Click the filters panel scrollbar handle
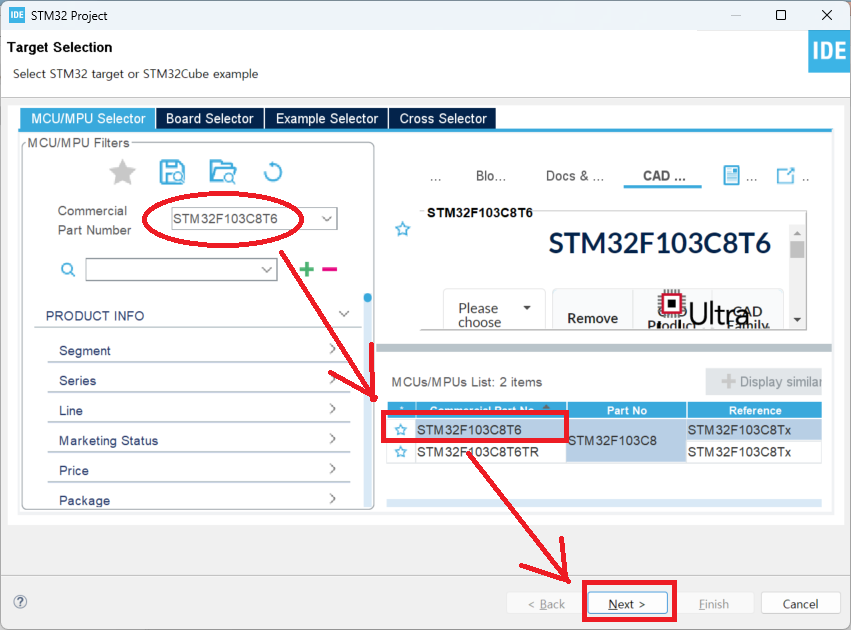This screenshot has width=851, height=630. (367, 297)
